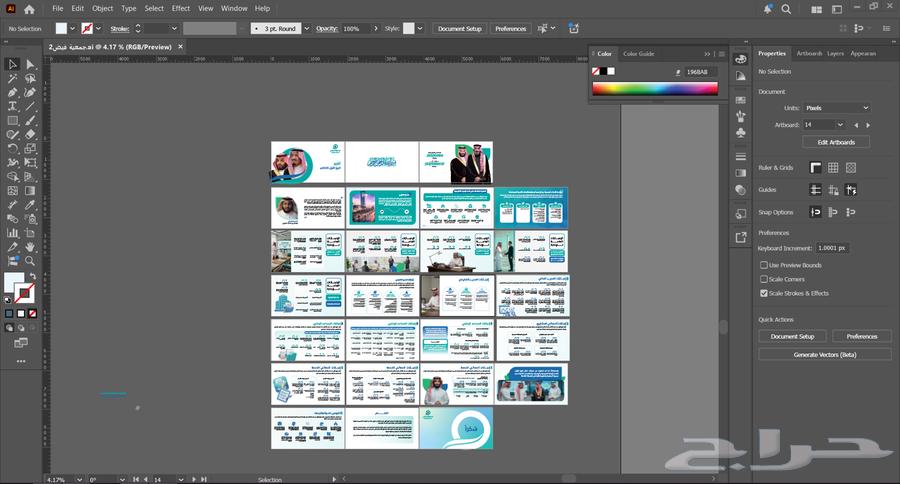Open notifications bell icon
Image resolution: width=900 pixels, height=484 pixels.
coord(767,9)
